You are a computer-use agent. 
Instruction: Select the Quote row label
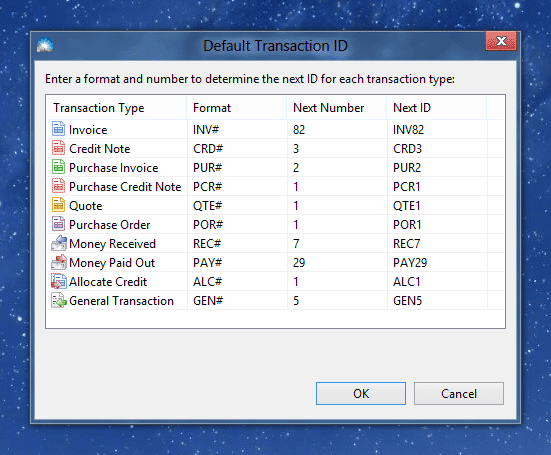(x=85, y=206)
